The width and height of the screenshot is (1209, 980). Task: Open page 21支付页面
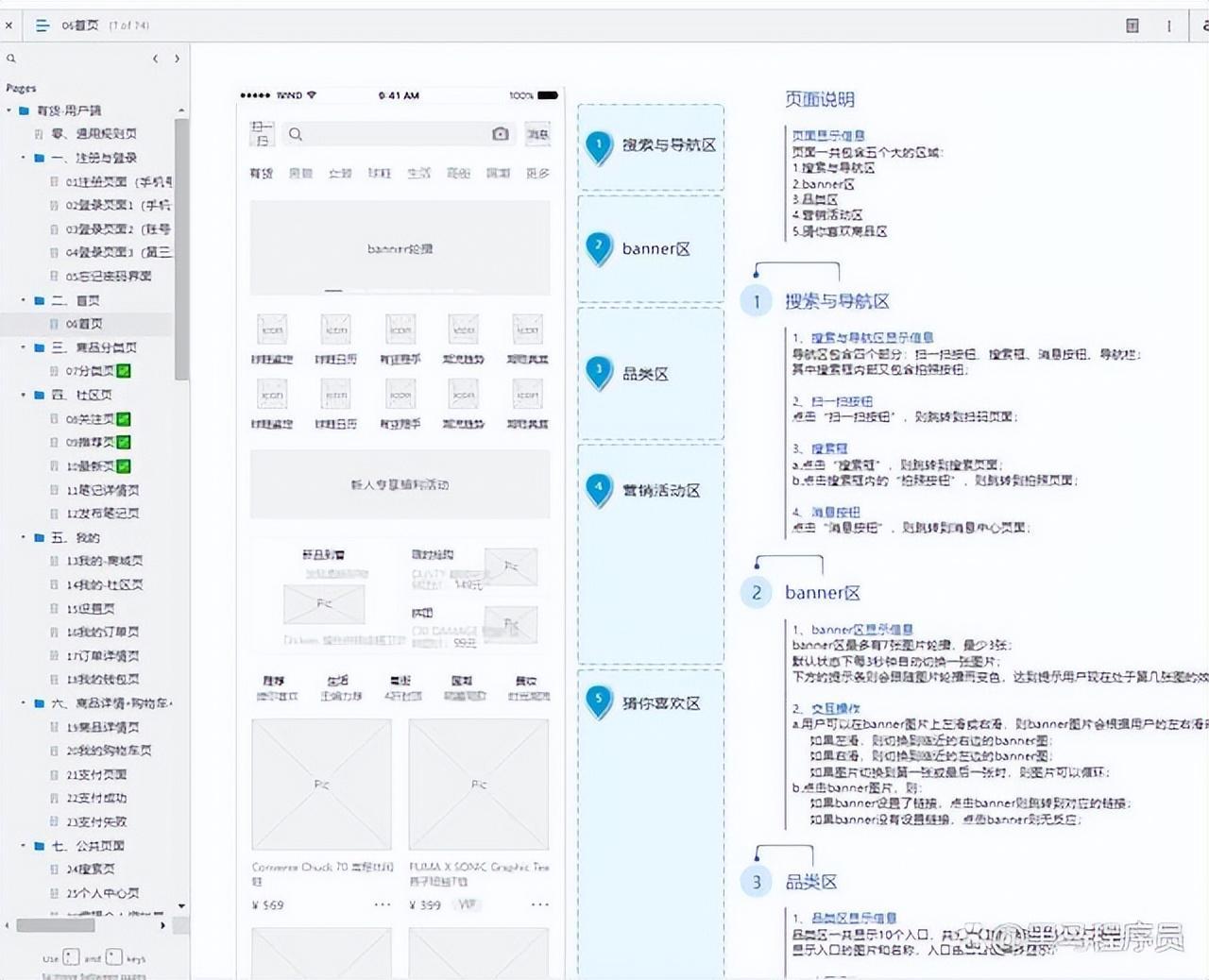click(95, 774)
